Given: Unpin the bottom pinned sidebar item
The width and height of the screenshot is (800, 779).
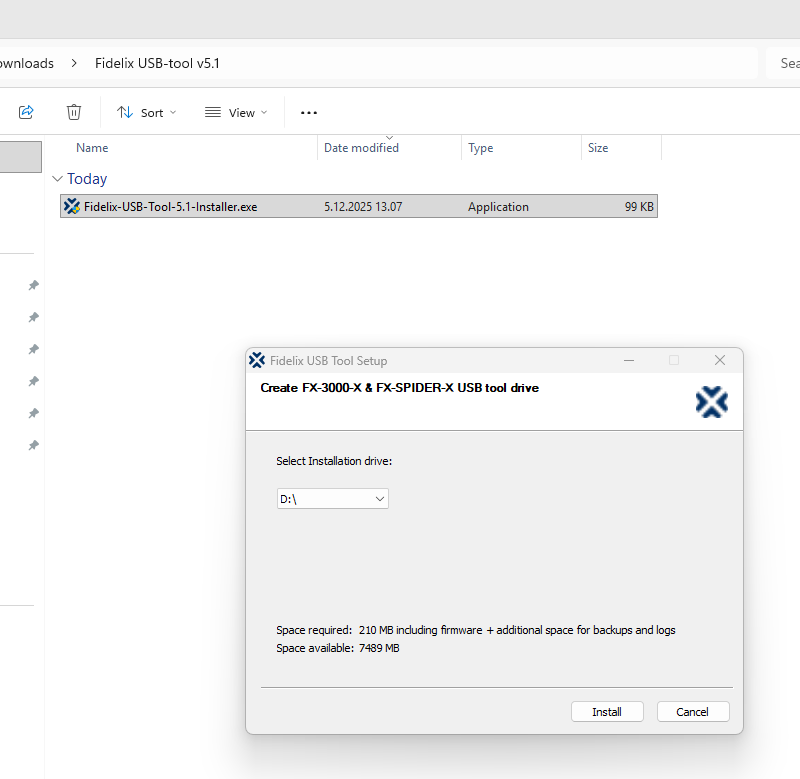Looking at the screenshot, I should (x=33, y=445).
